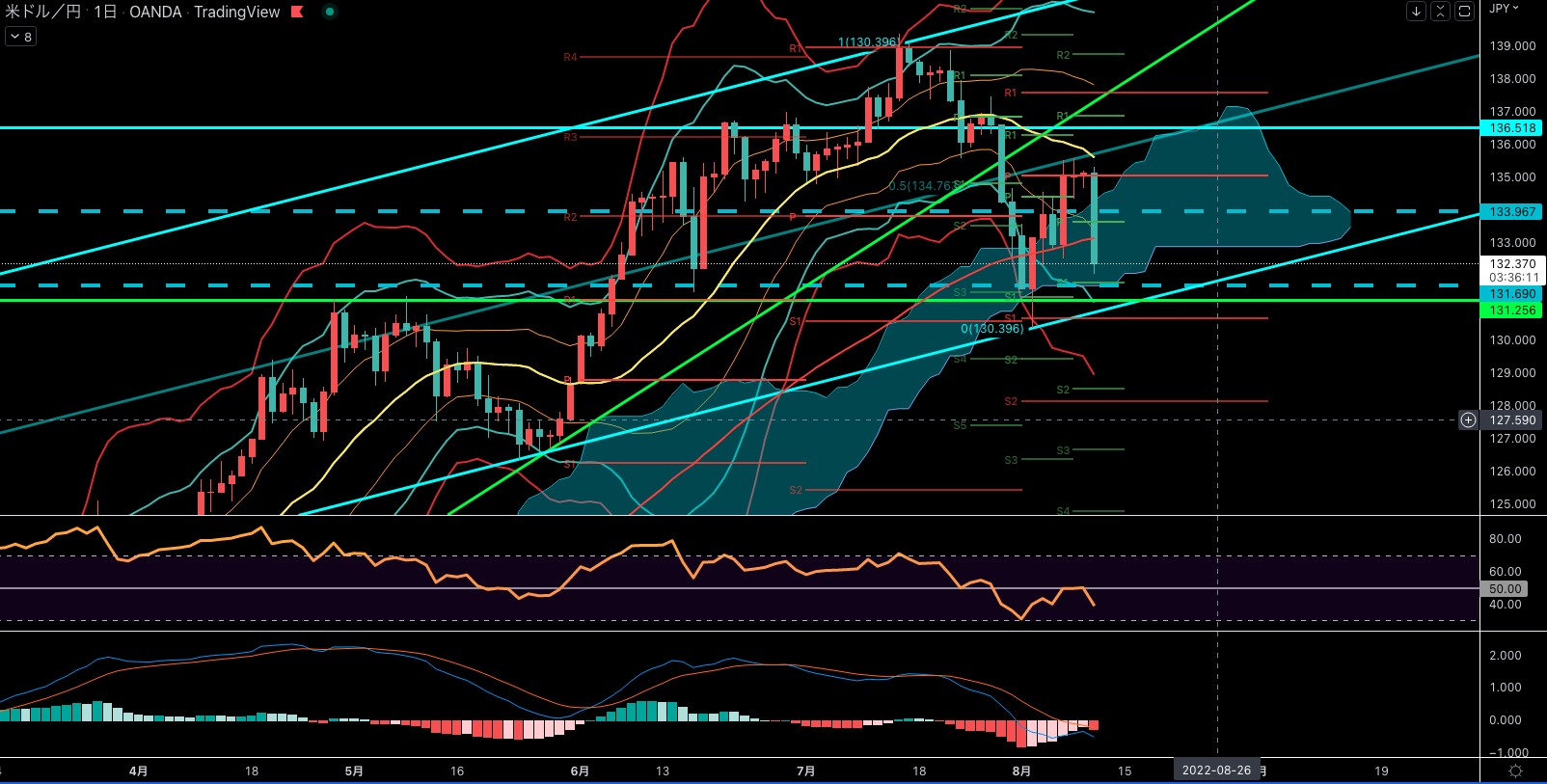Click the 1(130.396) Fibonacci level label
1547x784 pixels.
point(867,42)
